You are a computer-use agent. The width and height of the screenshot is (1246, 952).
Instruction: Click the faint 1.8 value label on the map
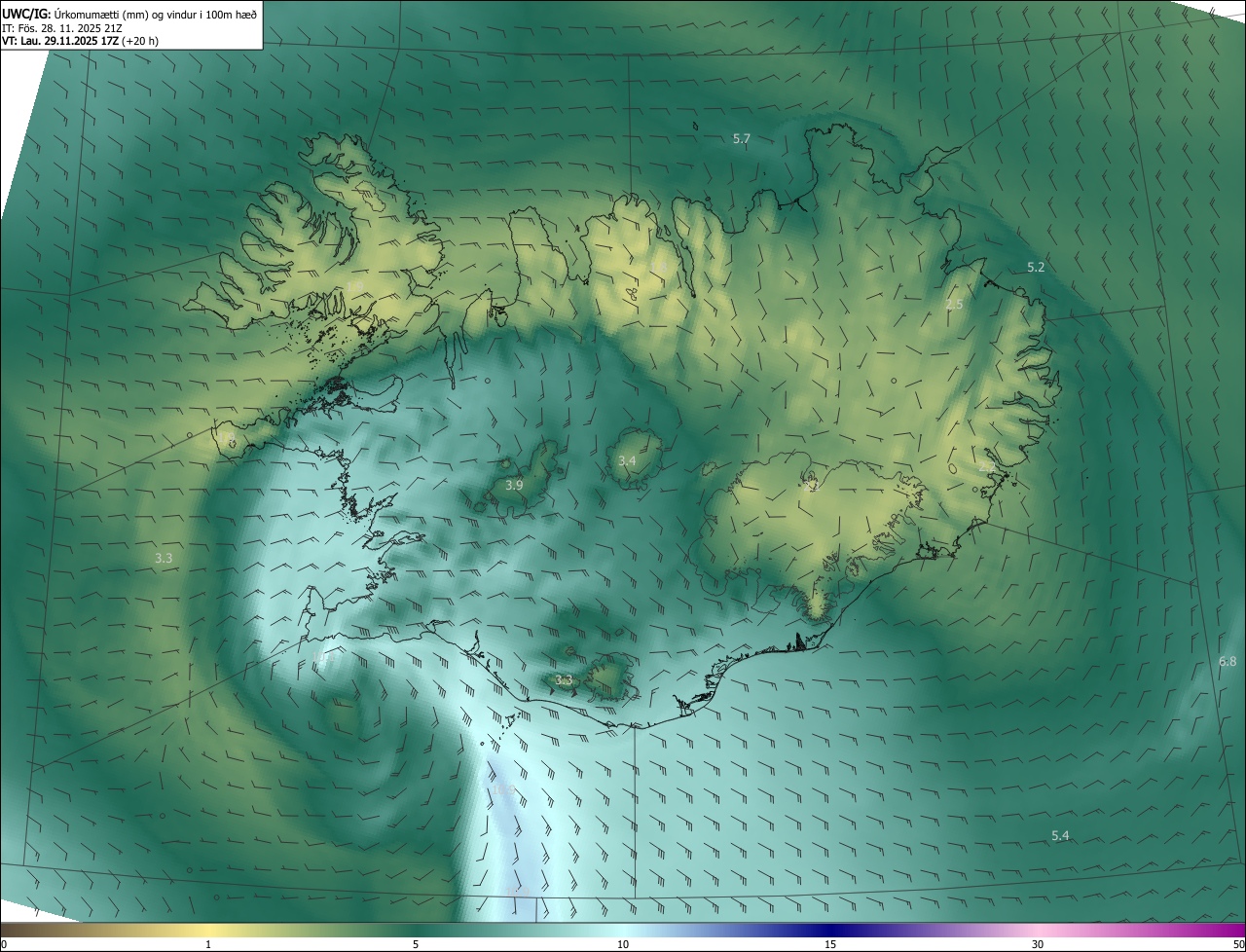pos(659,267)
